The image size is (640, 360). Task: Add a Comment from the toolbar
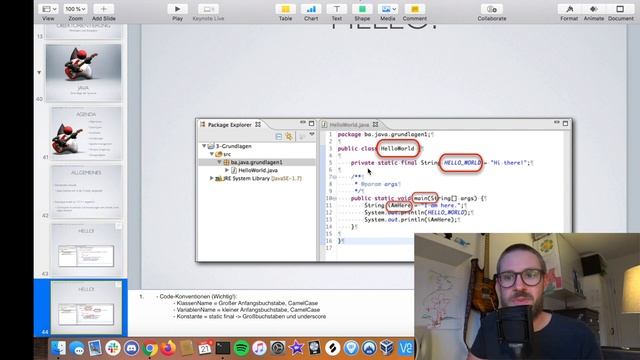point(415,9)
